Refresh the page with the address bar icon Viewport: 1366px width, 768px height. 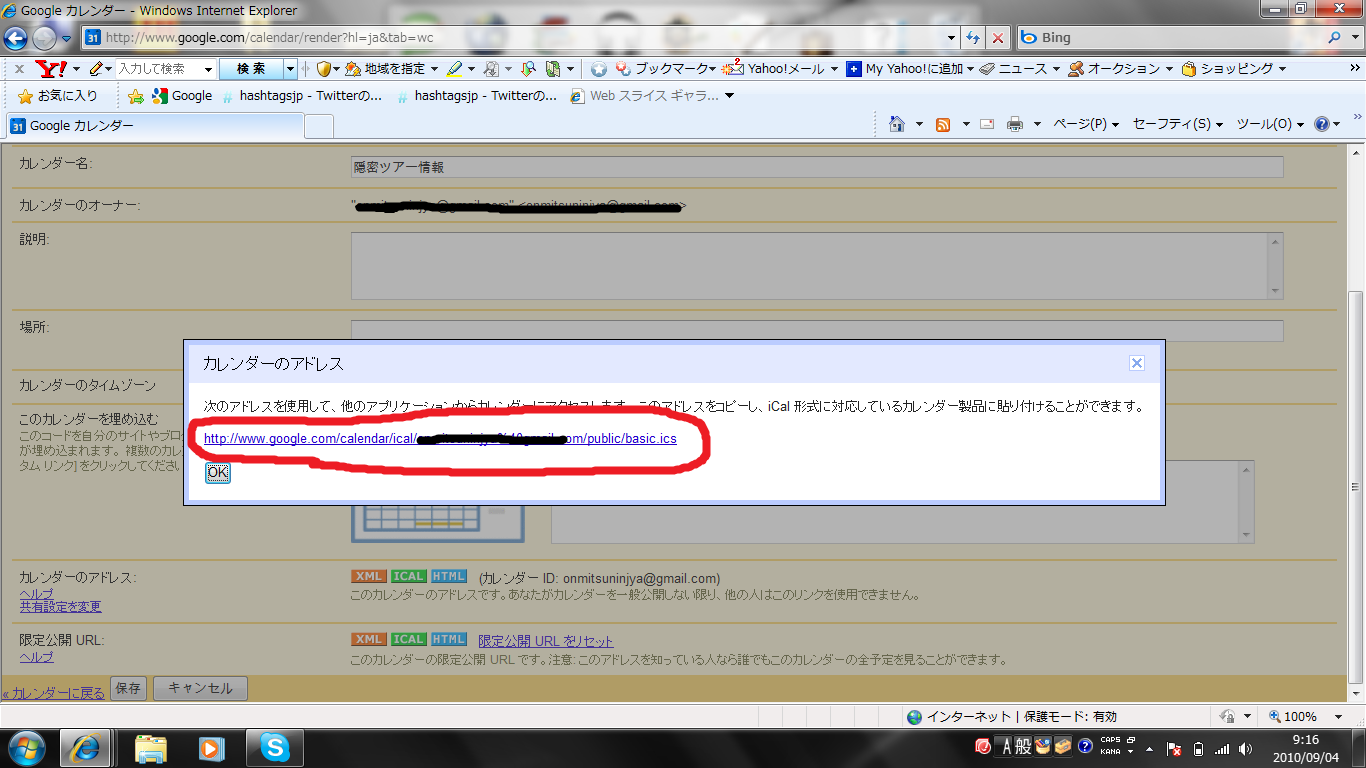tap(973, 38)
